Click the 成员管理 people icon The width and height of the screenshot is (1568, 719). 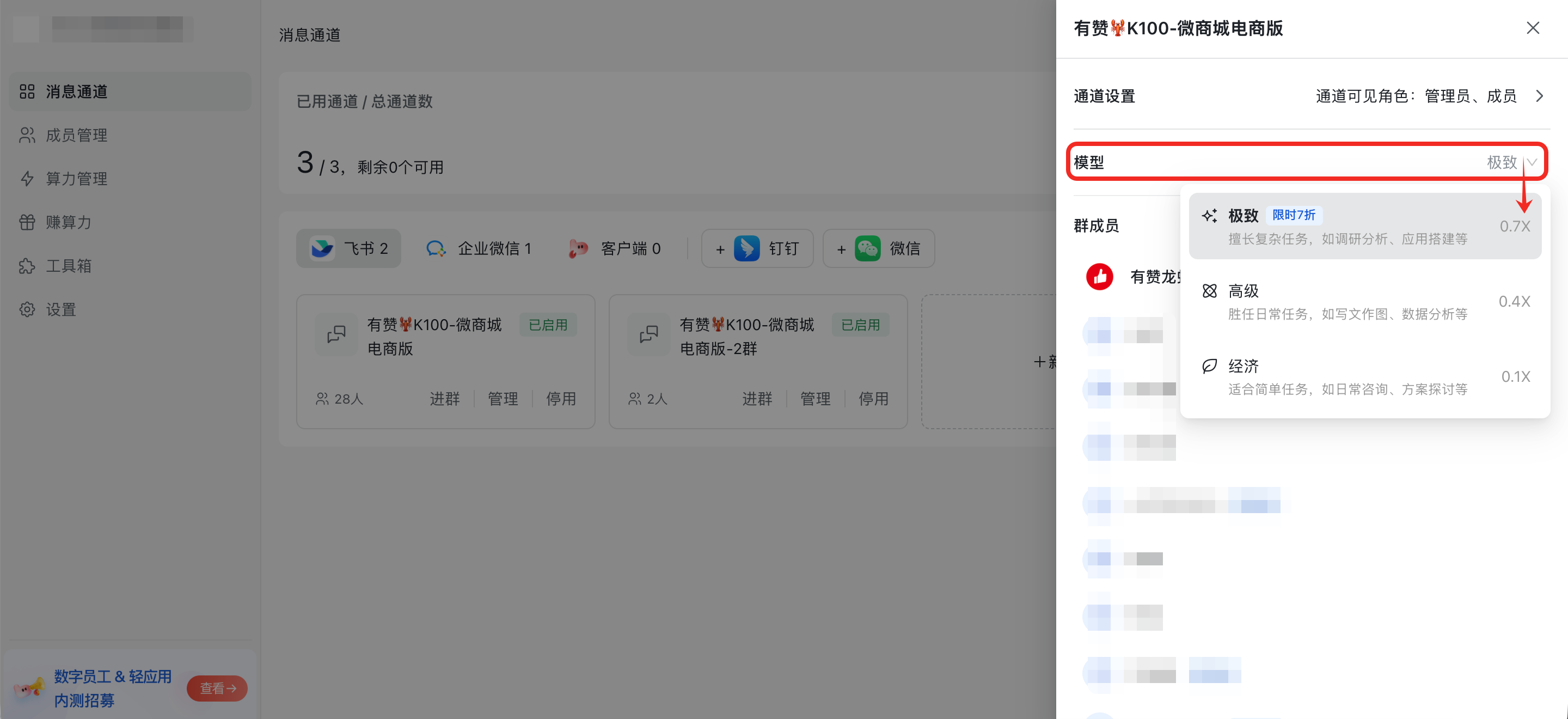pyautogui.click(x=27, y=135)
